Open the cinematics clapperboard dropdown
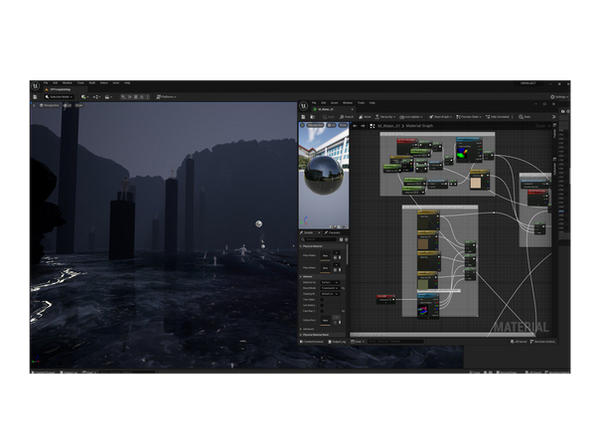 109,97
